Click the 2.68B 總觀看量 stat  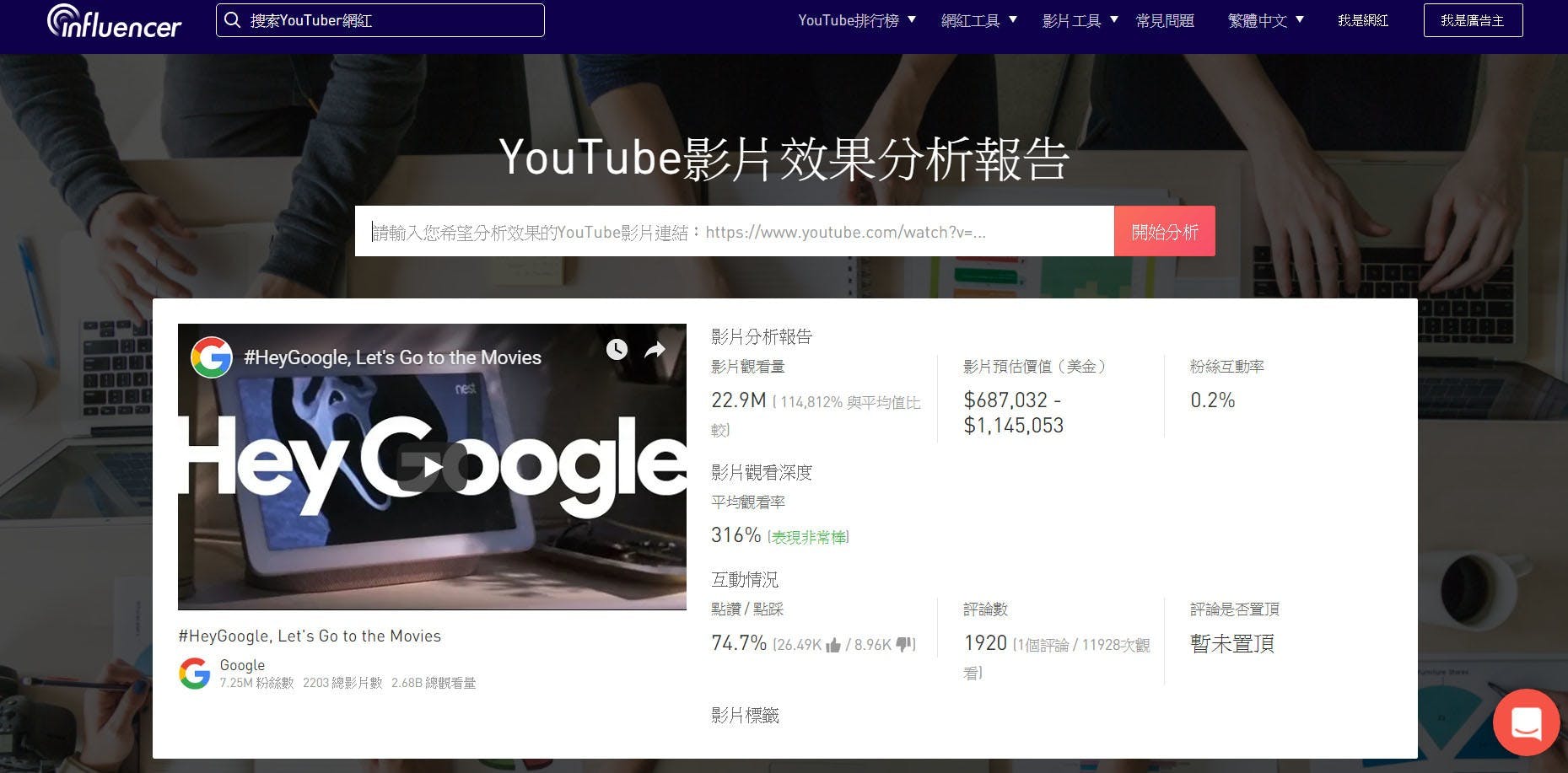pos(434,683)
